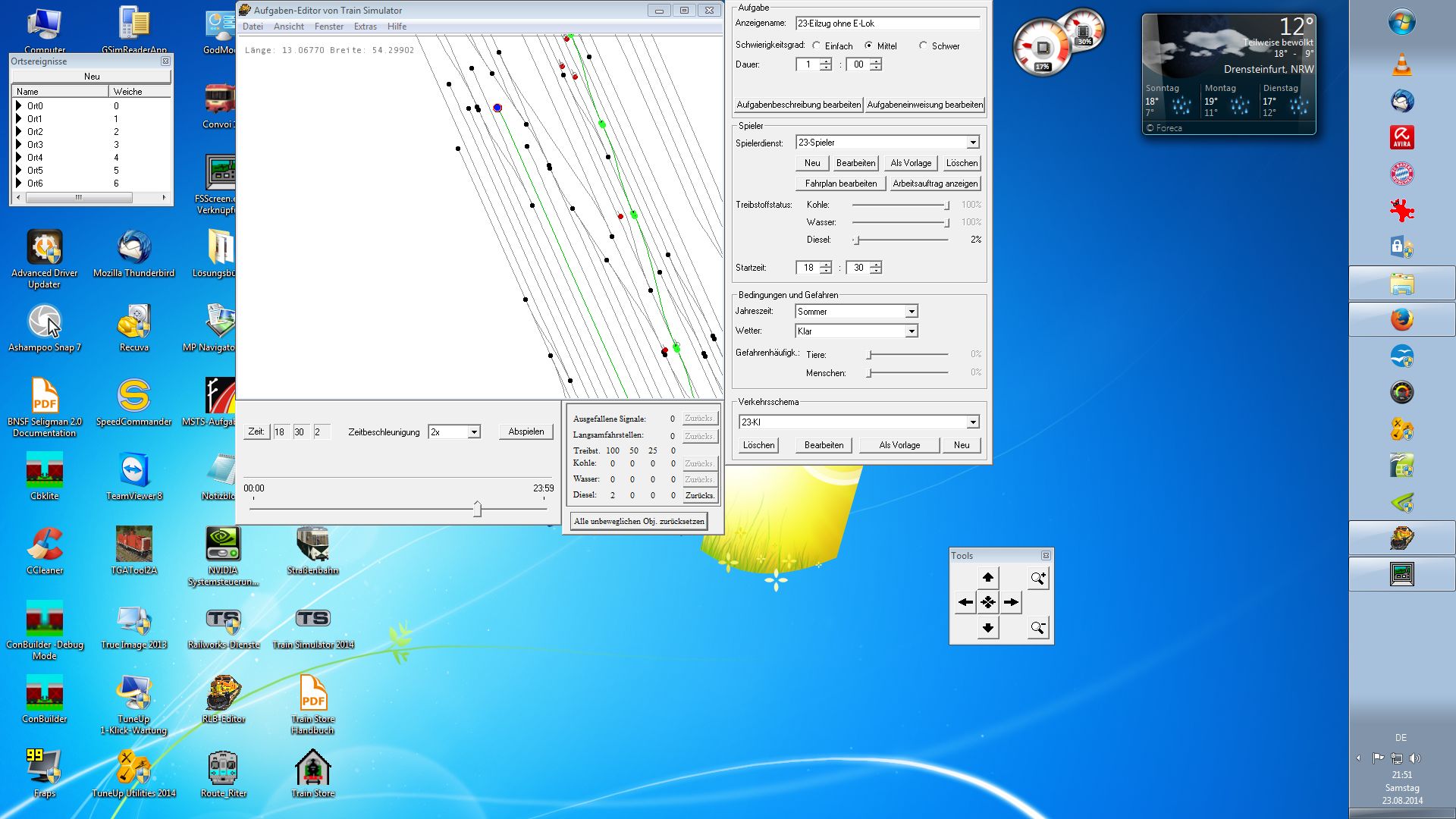
Task: Select Schwer difficulty radio button
Action: click(923, 45)
